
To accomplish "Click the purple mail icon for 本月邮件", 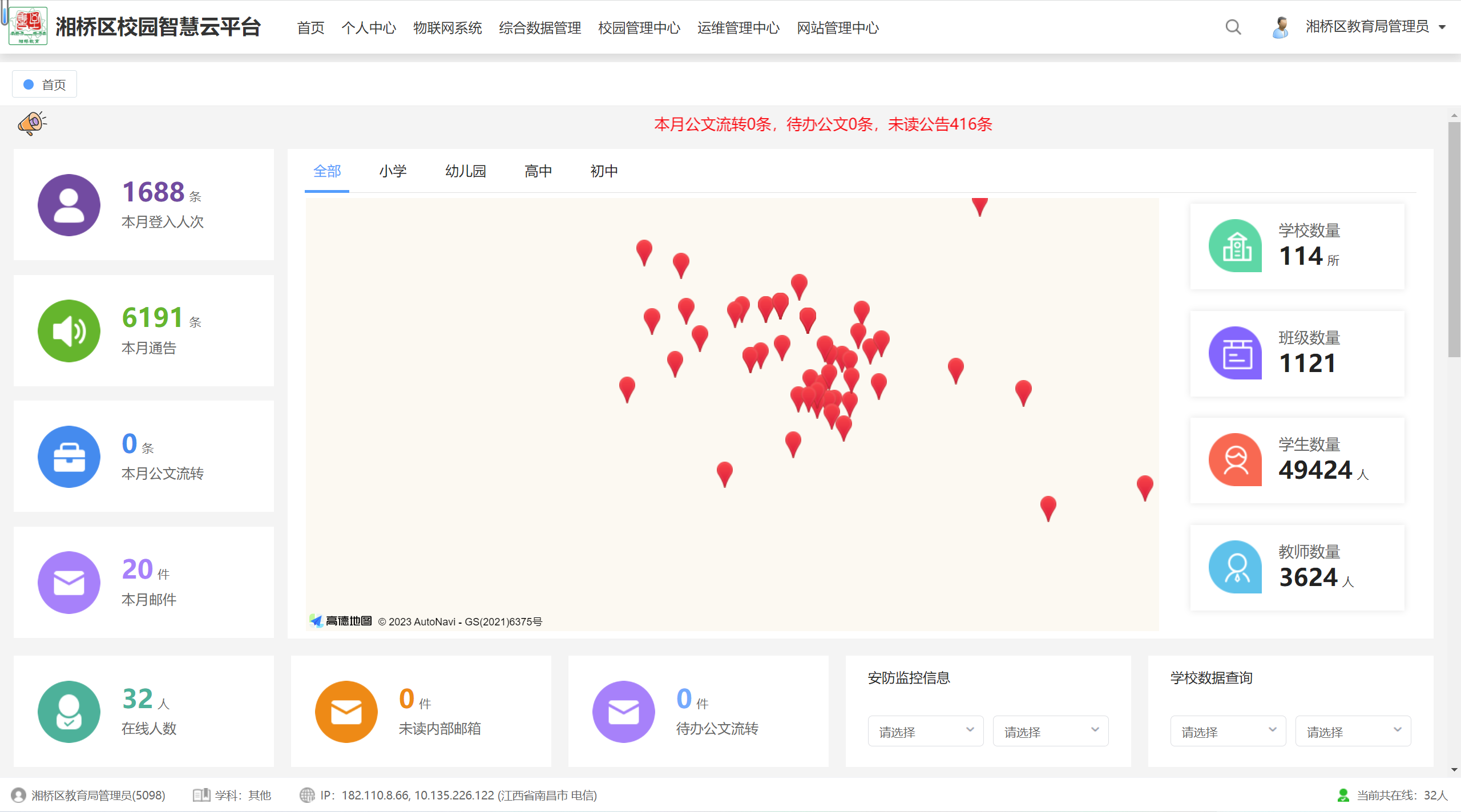I will pos(68,583).
